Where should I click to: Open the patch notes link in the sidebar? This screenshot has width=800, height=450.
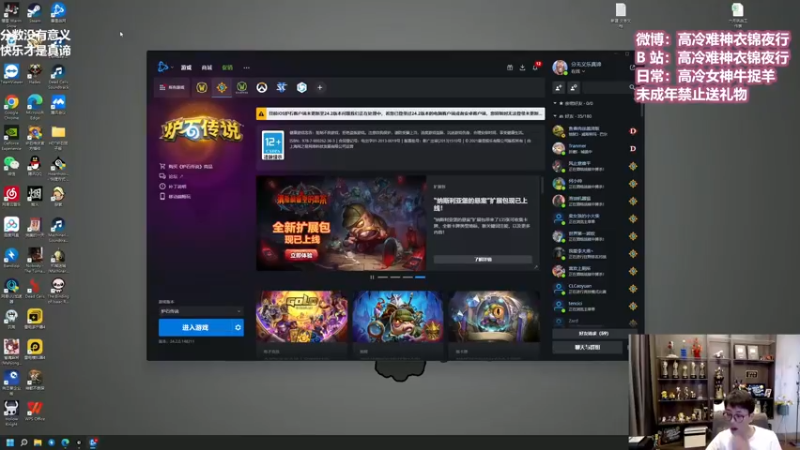coord(173,187)
